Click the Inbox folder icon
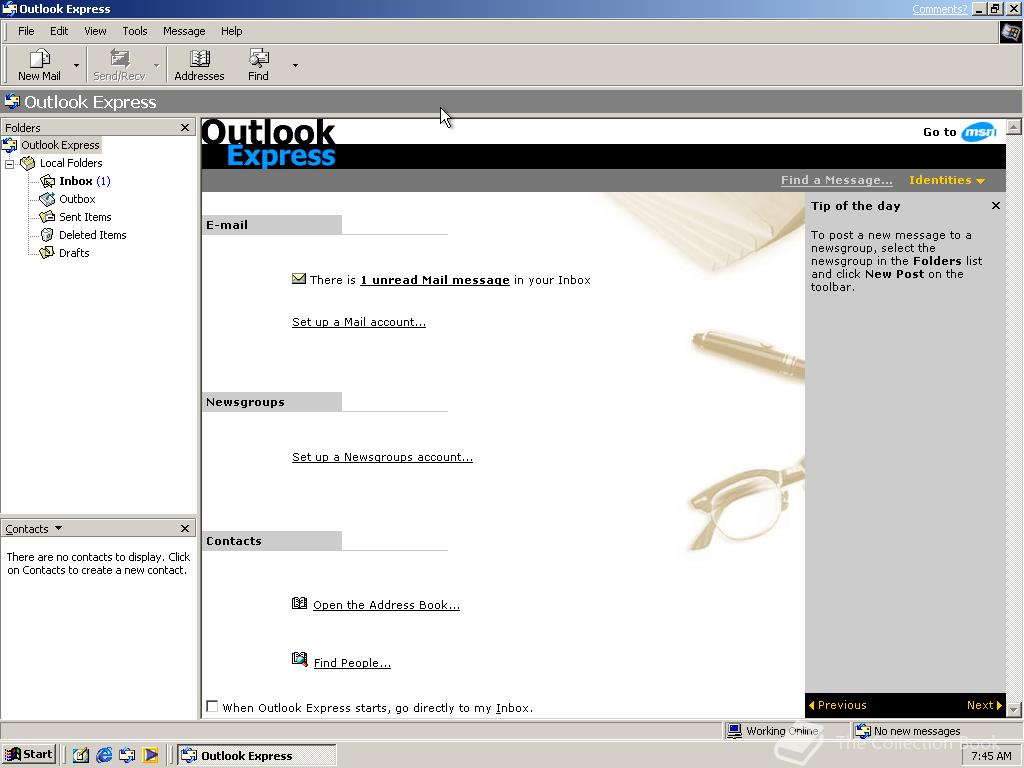 [x=47, y=181]
